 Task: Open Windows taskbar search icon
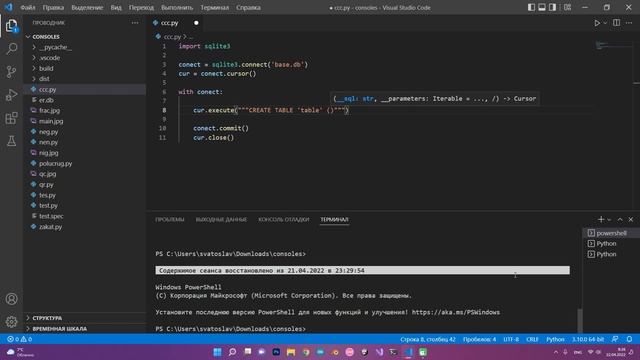(x=232, y=352)
